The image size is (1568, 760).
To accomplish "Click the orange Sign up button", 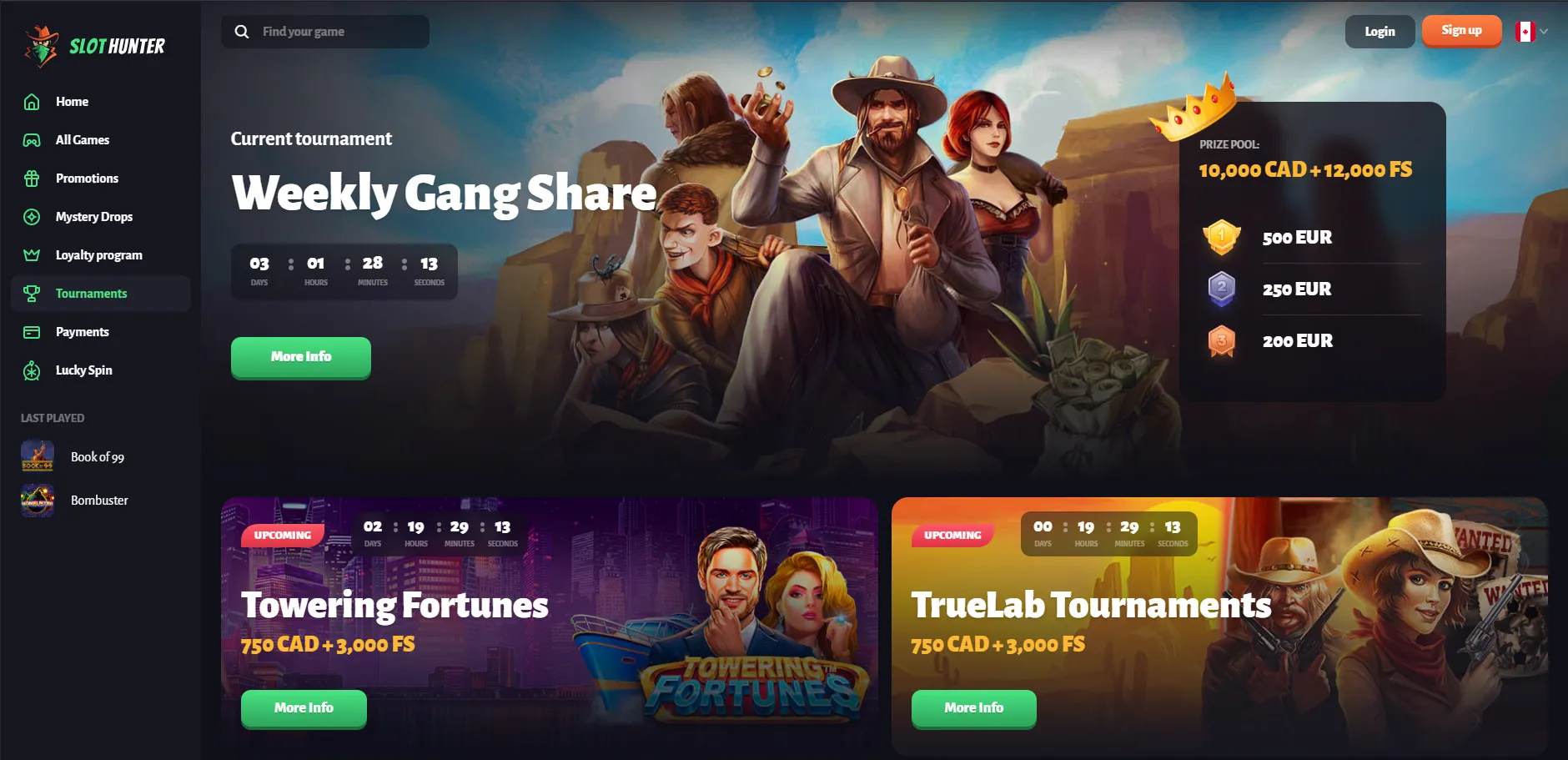I will coord(1461,31).
